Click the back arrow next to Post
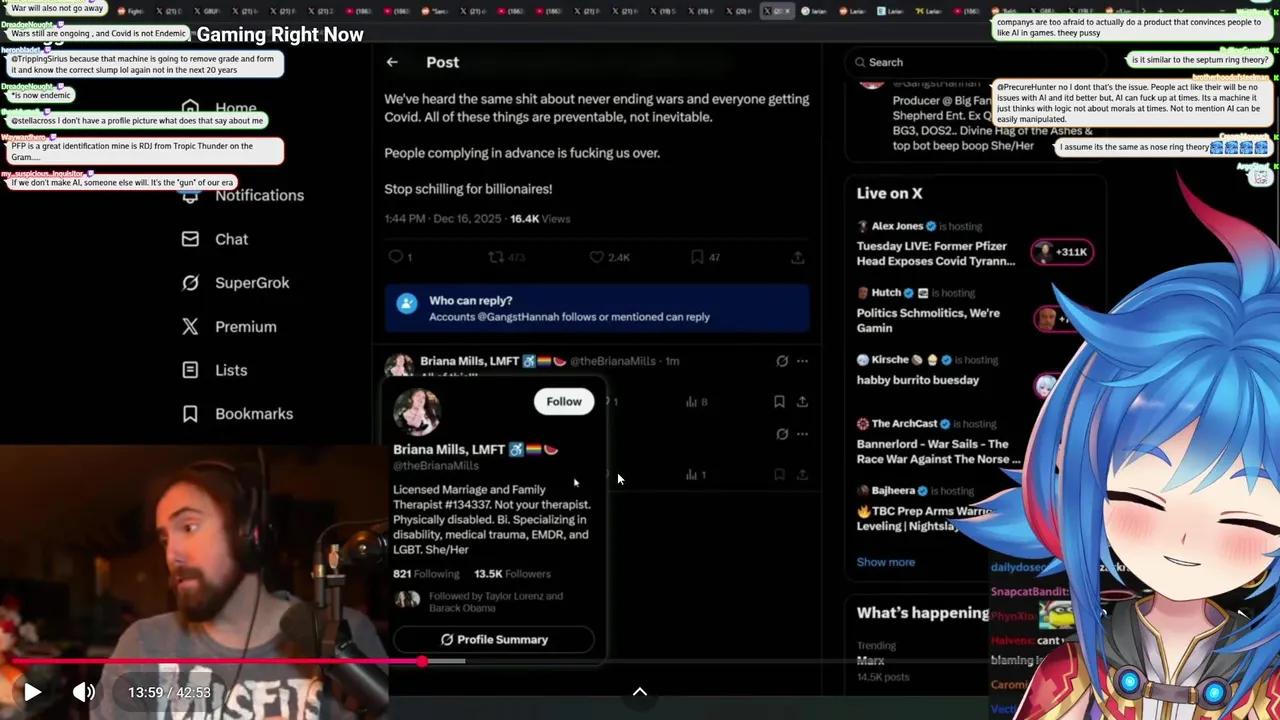This screenshot has height=720, width=1280. (x=392, y=62)
